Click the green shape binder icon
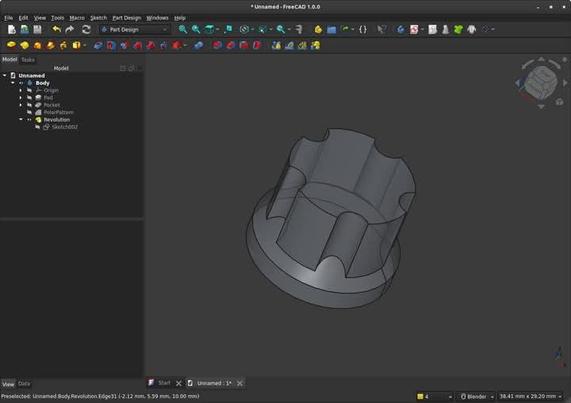The image size is (571, 403). click(x=458, y=29)
